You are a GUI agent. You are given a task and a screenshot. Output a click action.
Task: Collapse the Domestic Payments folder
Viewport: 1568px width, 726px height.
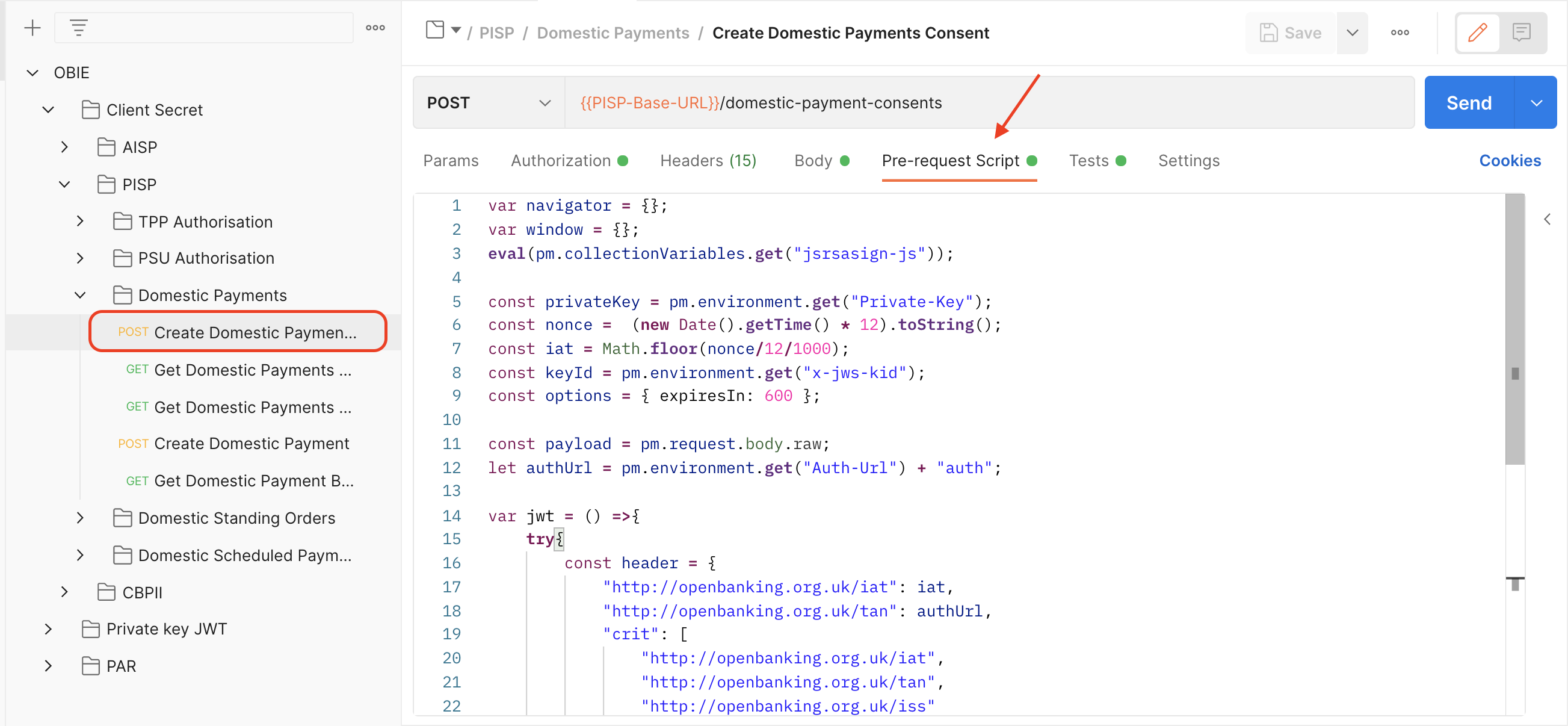point(80,295)
